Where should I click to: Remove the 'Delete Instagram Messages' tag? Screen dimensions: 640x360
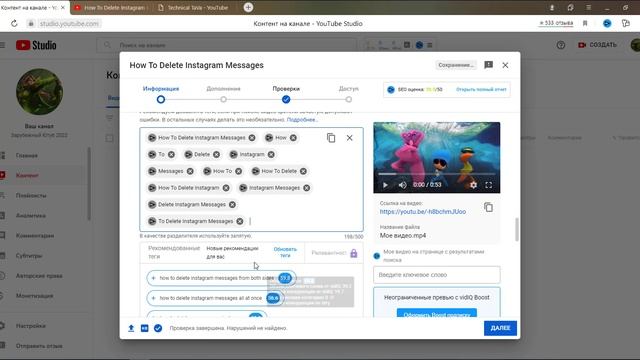pos(232,205)
